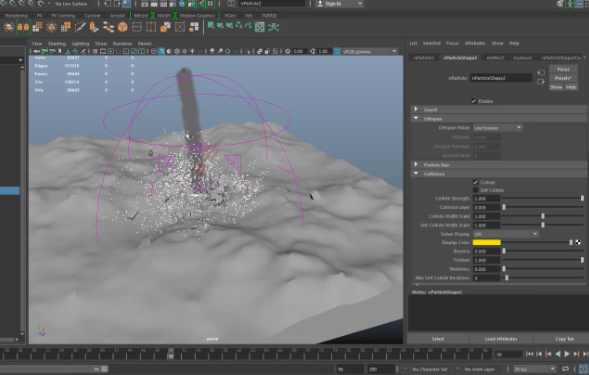Open Attribute Editor's Attributes menu
Image resolution: width=589 pixels, height=375 pixels.
(x=475, y=43)
